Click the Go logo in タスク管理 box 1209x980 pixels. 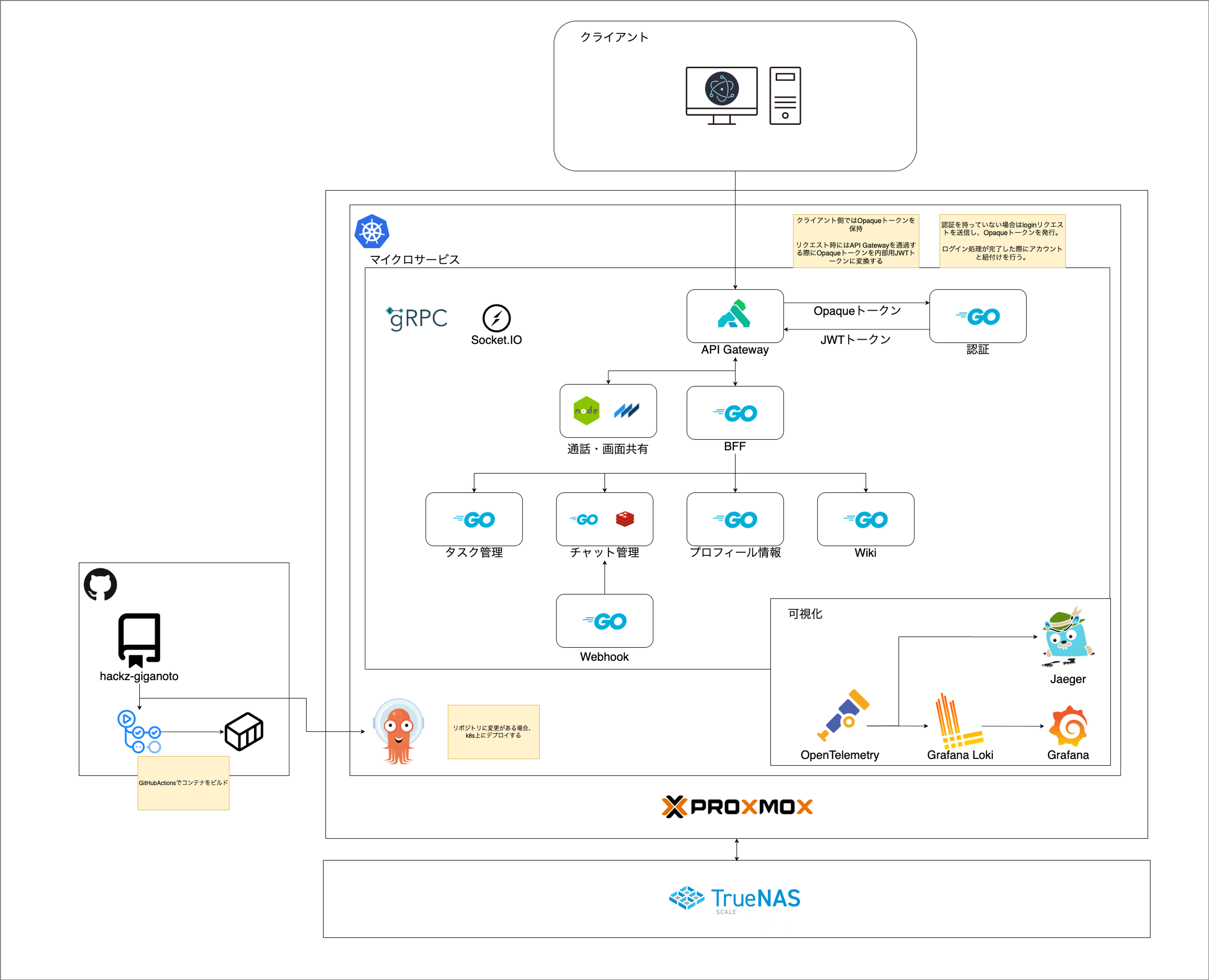coord(474,520)
